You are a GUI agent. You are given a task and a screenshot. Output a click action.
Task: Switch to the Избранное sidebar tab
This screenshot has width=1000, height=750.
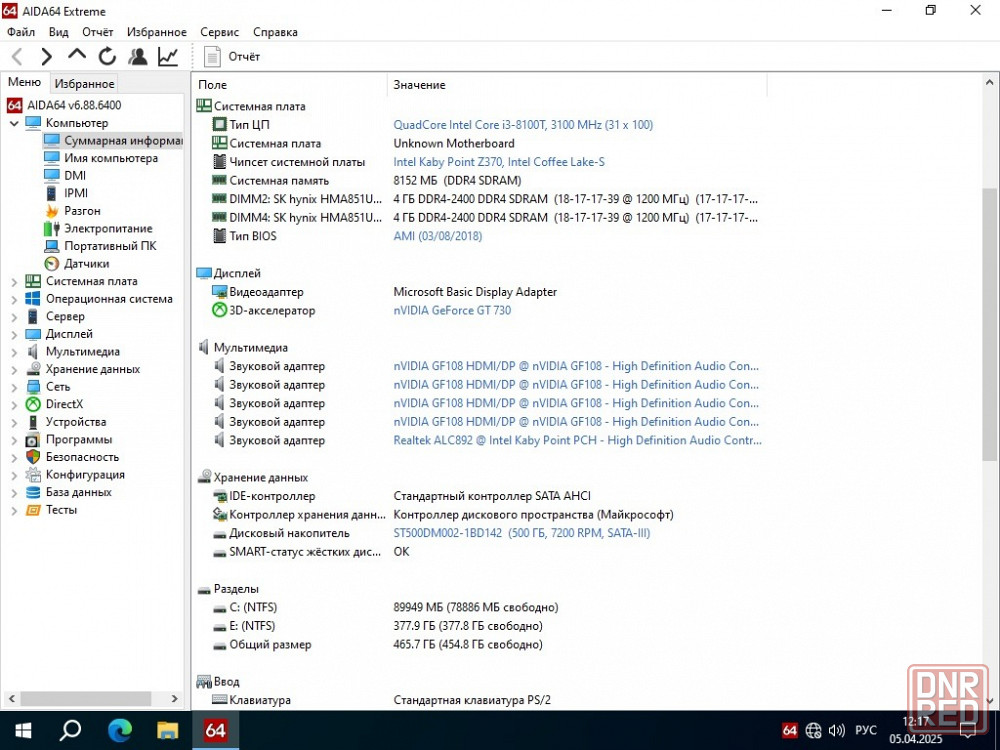[84, 84]
